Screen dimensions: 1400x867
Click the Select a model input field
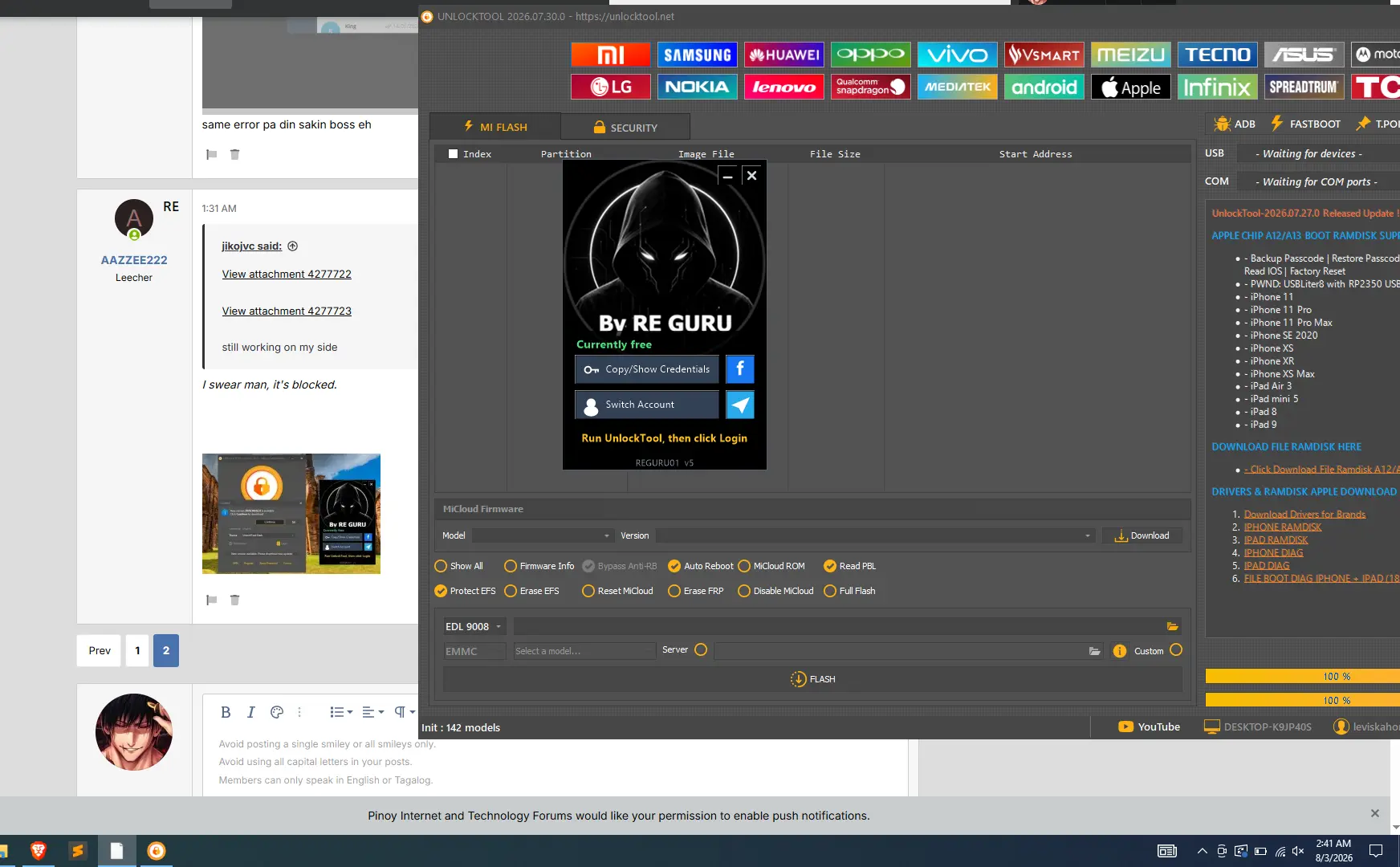point(584,651)
